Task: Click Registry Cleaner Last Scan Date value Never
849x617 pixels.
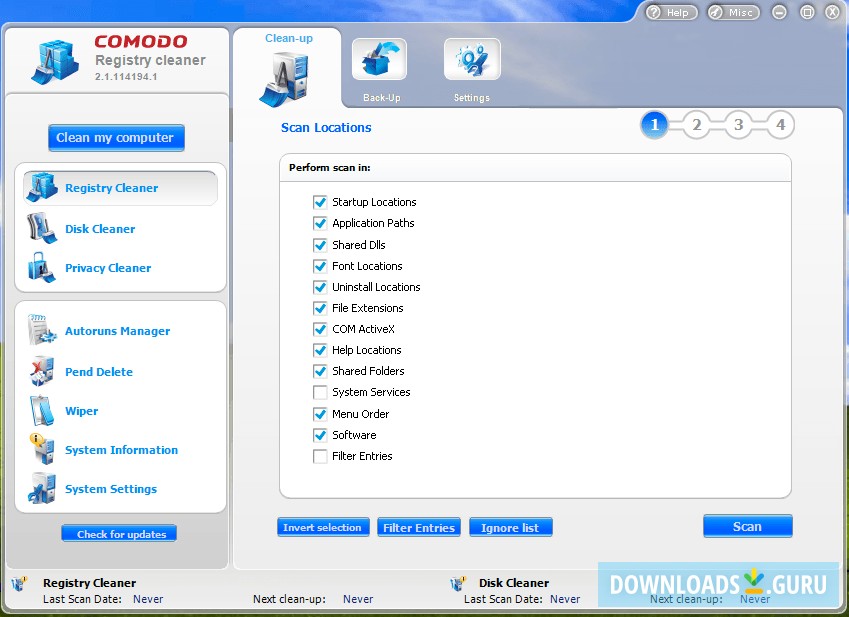Action: point(148,599)
